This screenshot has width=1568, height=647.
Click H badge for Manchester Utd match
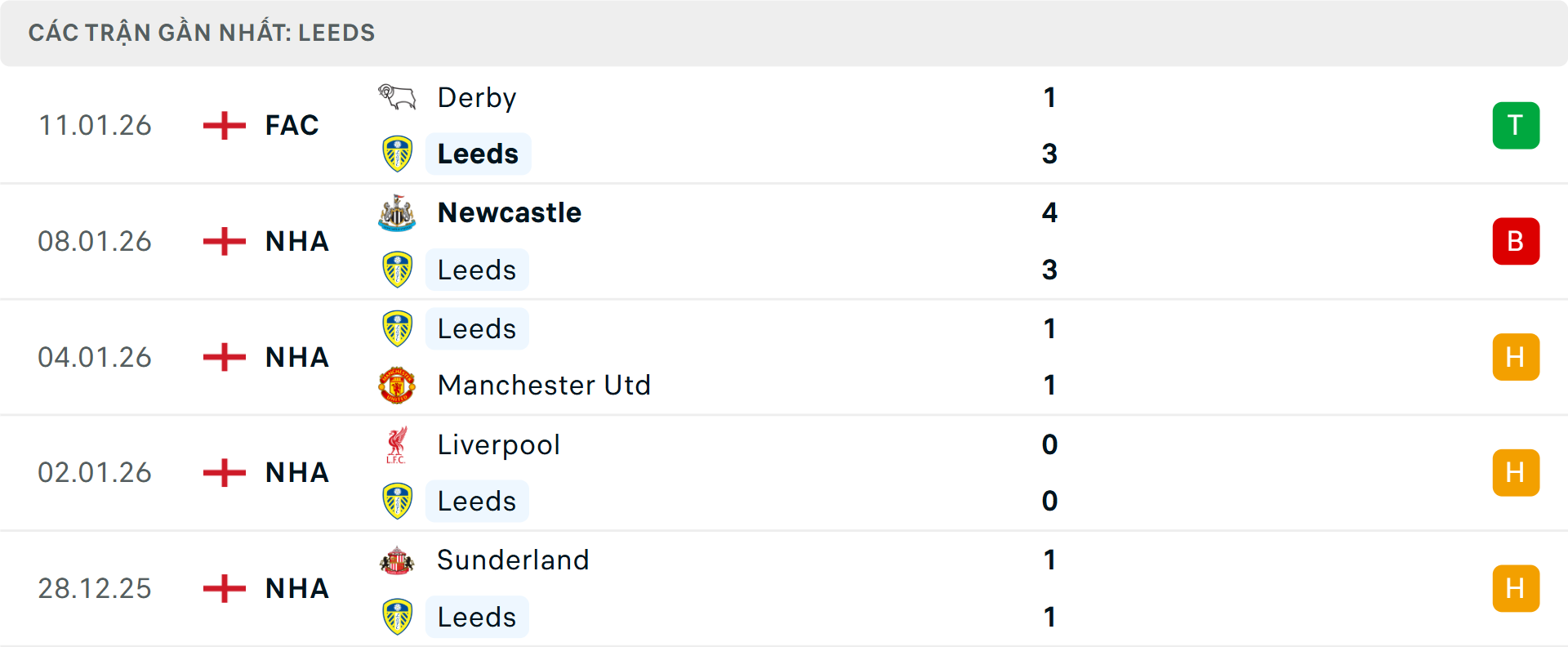(x=1516, y=357)
